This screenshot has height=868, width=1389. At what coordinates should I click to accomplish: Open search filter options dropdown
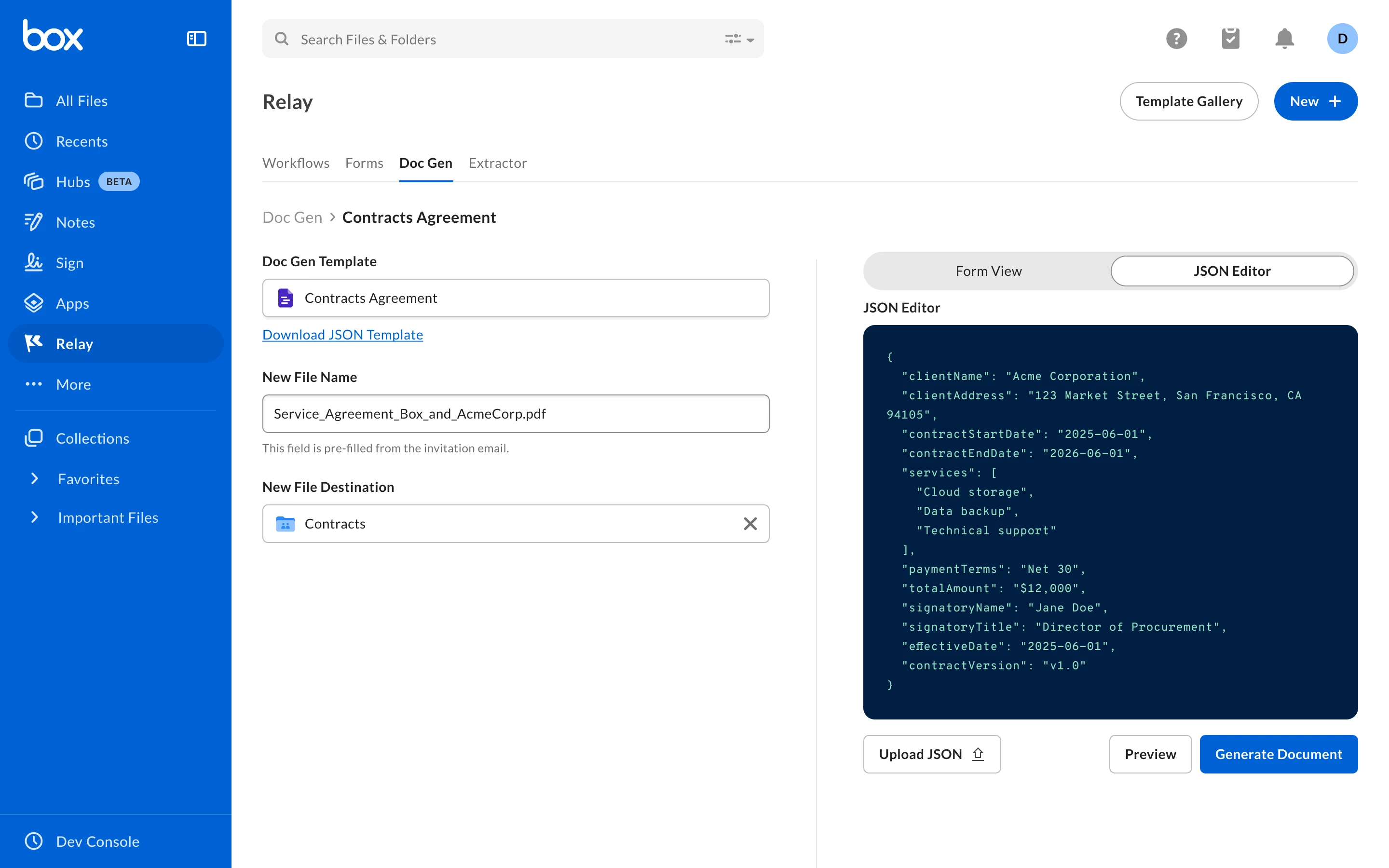click(x=739, y=39)
